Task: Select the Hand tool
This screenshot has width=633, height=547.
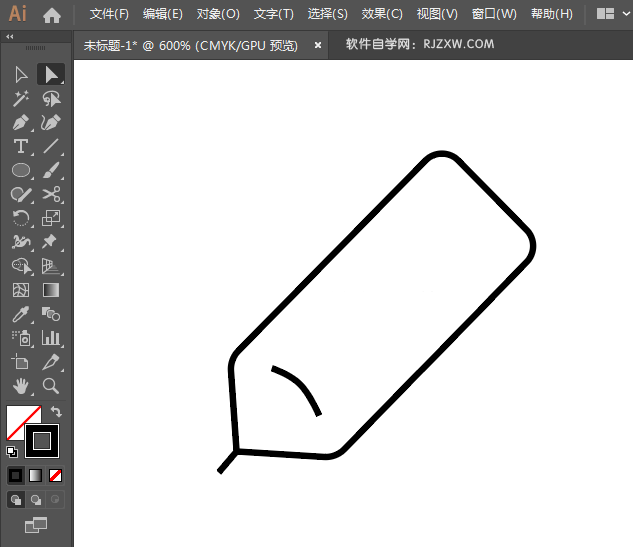Action: pos(21,386)
